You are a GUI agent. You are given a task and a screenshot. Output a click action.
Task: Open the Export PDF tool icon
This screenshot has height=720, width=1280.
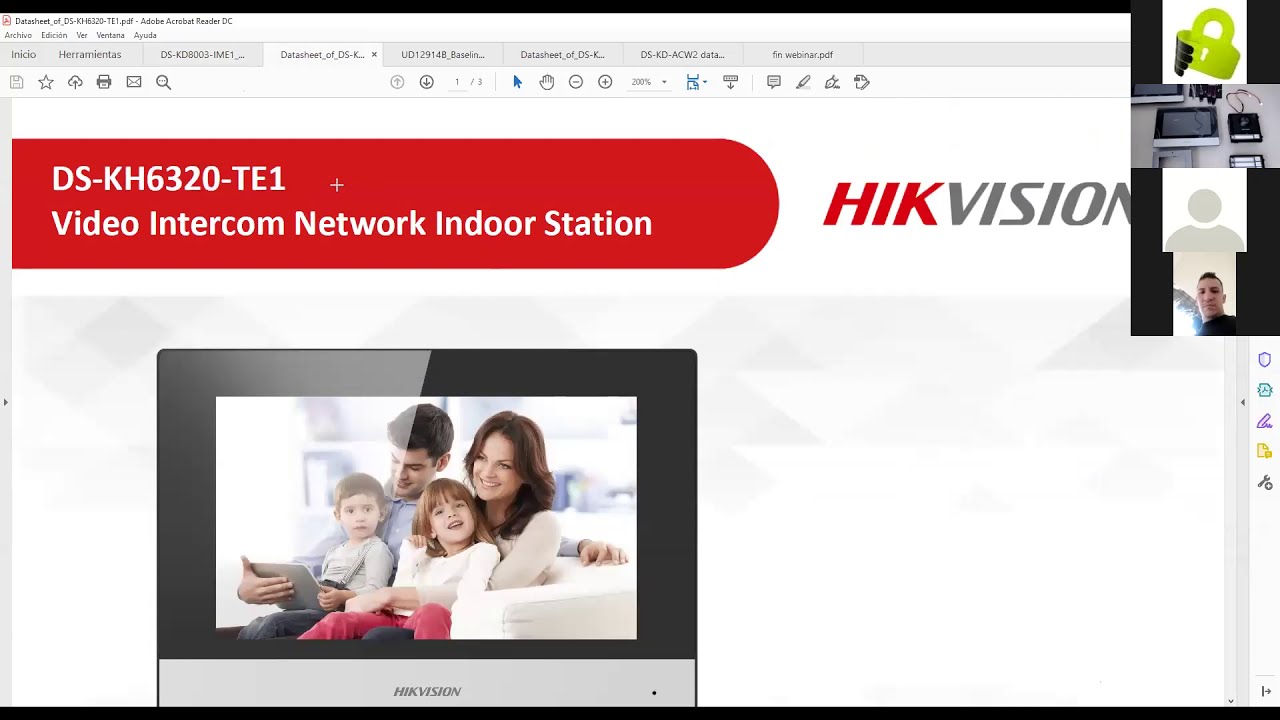coord(1264,390)
